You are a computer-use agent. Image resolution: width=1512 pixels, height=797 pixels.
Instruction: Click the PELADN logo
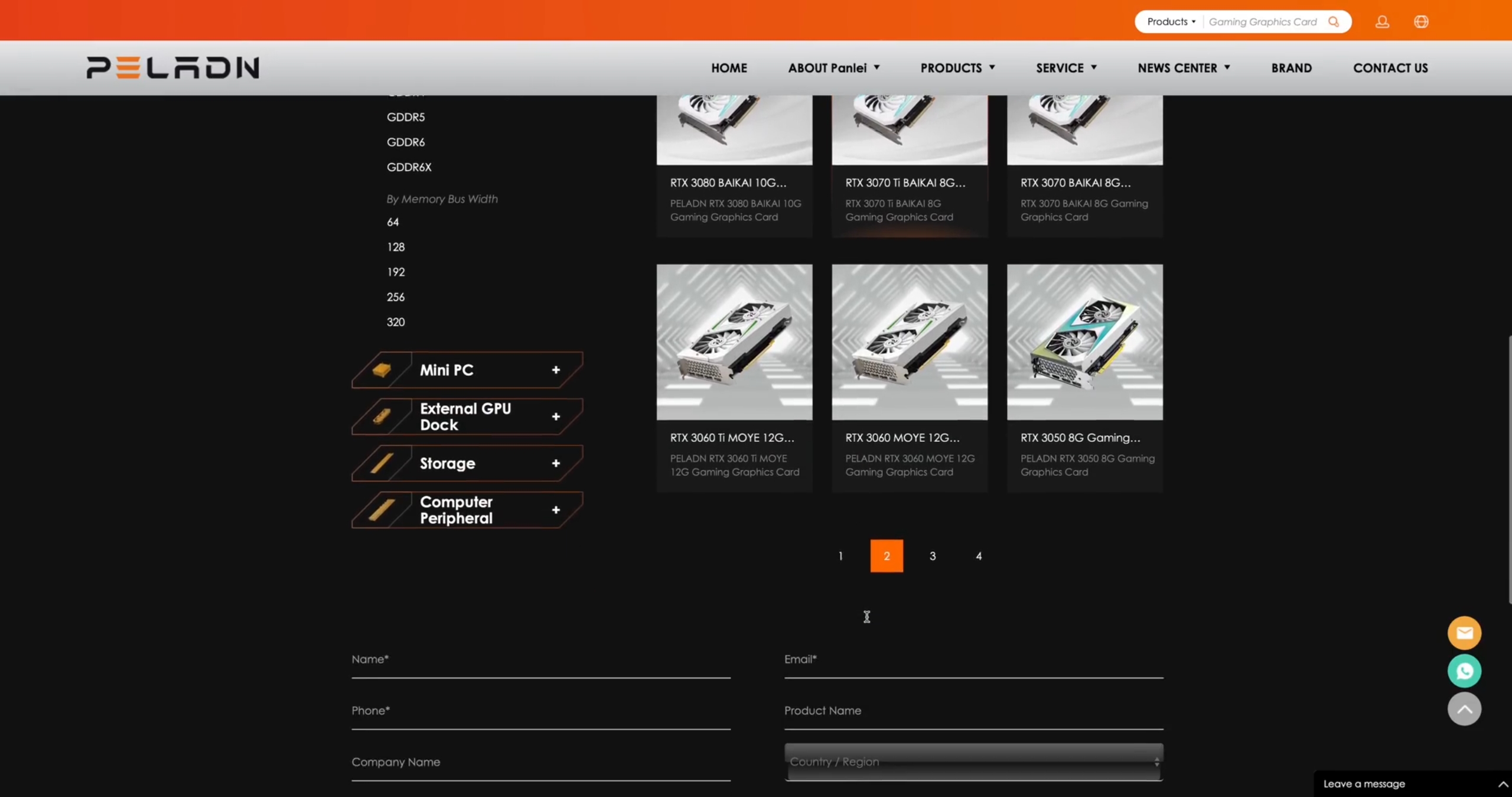172,67
